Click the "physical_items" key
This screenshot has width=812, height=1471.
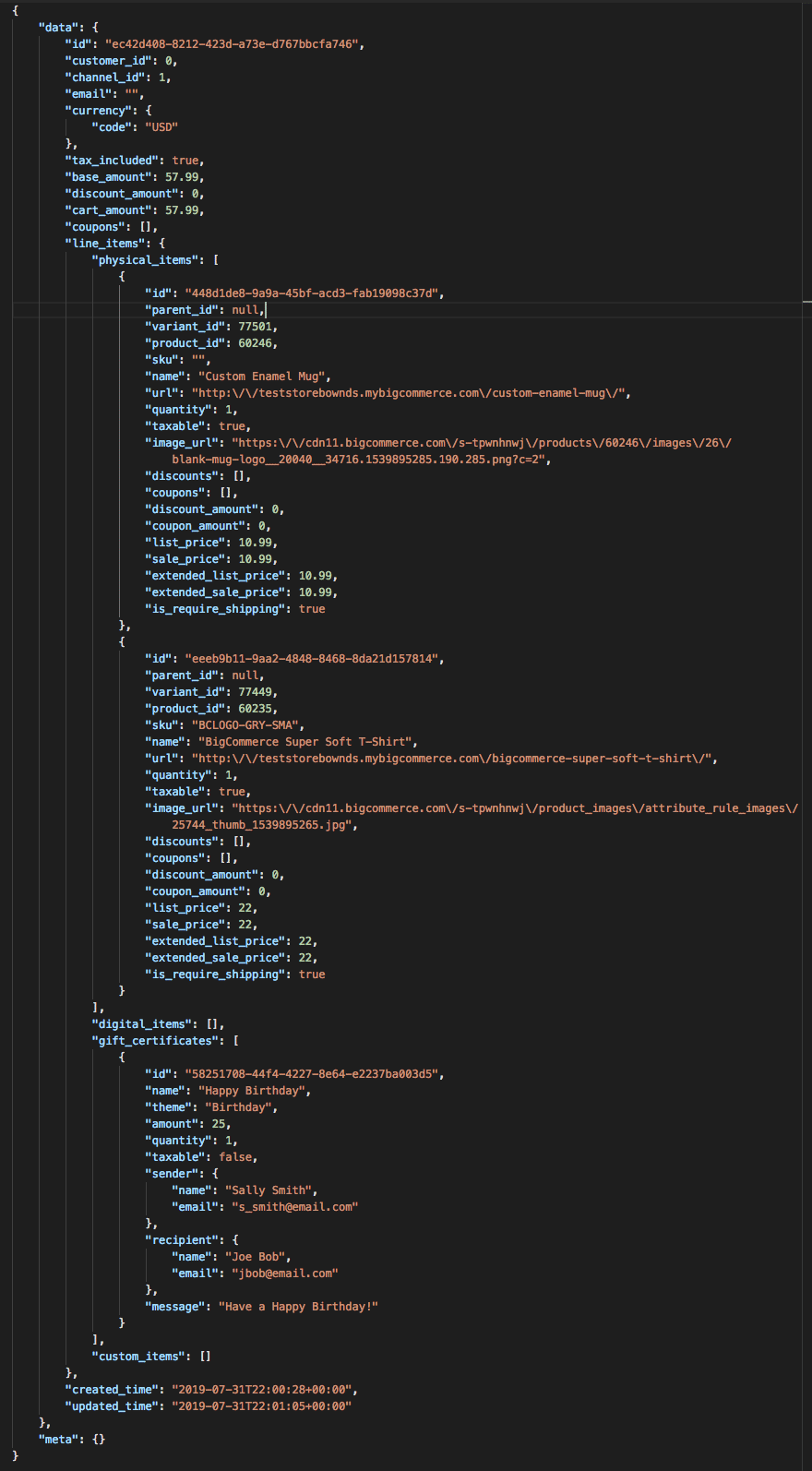[x=145, y=260]
